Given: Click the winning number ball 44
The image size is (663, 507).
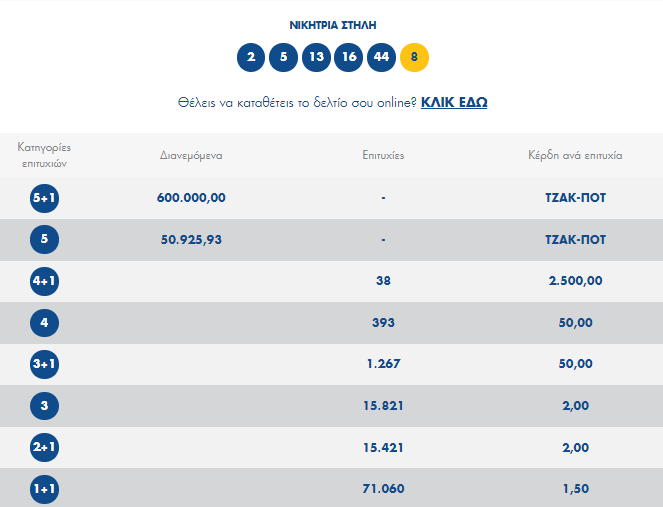Looking at the screenshot, I should coord(381,57).
